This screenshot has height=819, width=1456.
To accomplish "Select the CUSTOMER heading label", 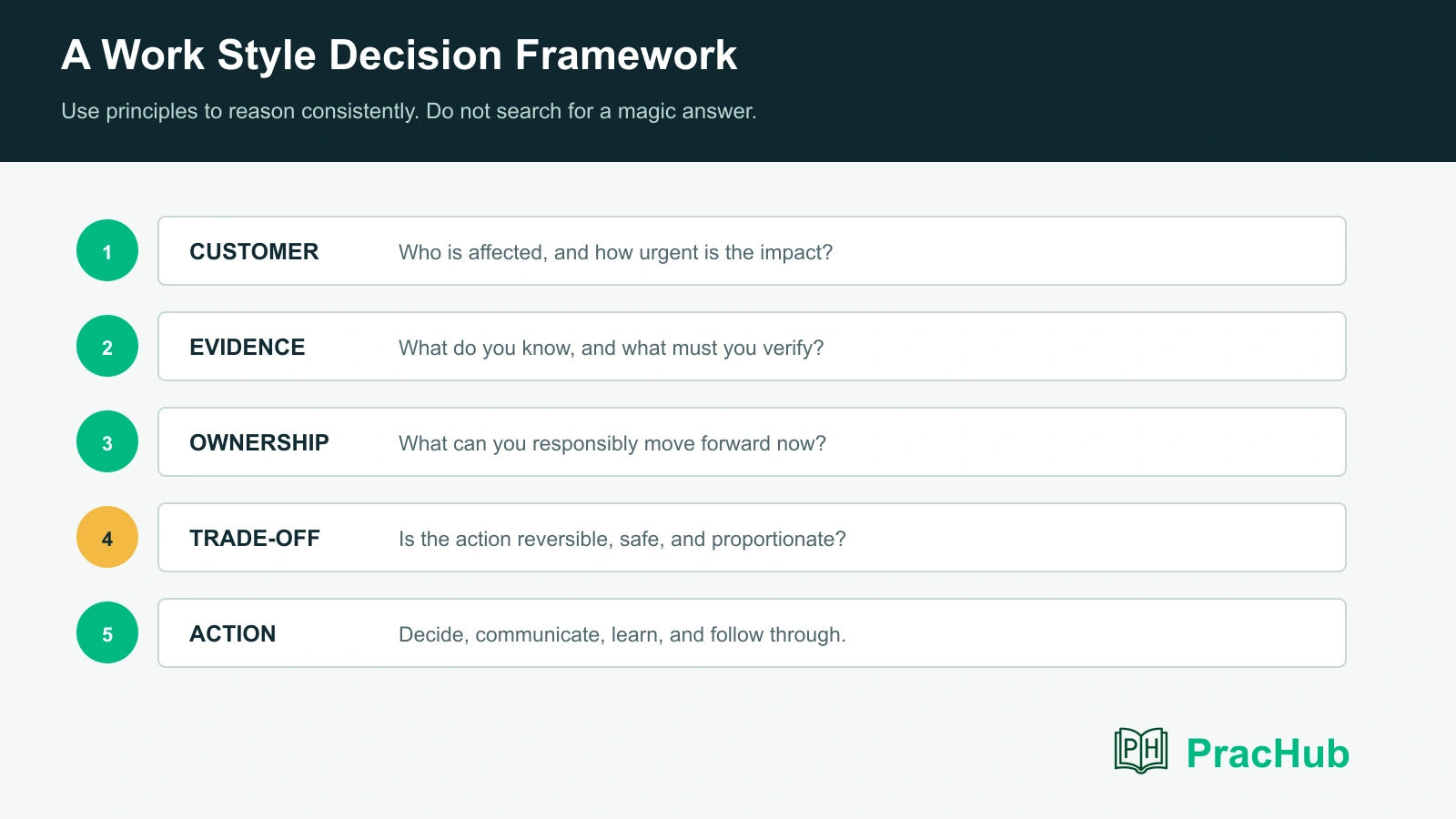I will tap(254, 251).
